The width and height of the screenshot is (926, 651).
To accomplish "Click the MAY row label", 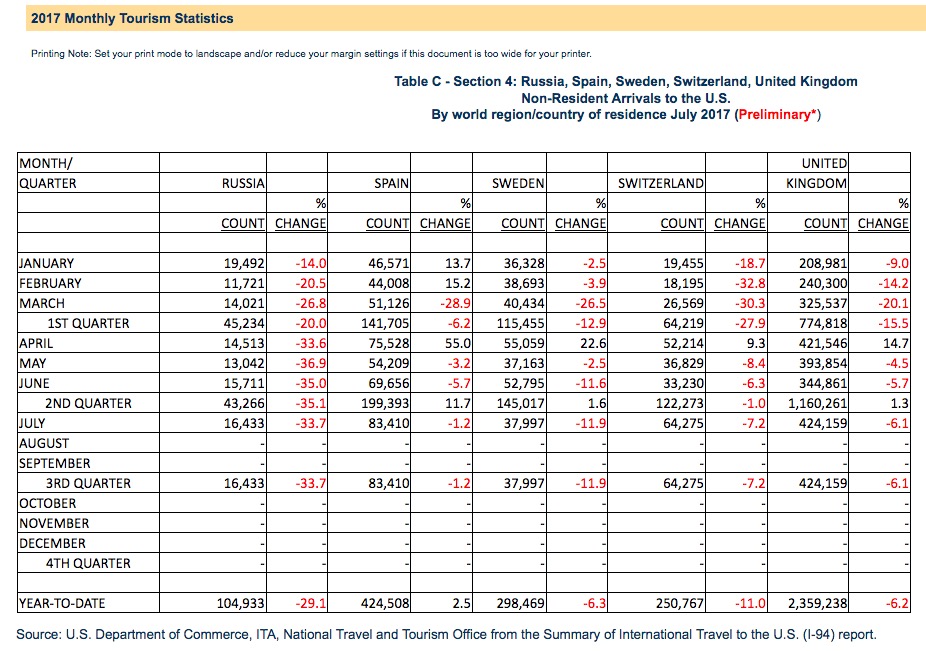I will (32, 363).
